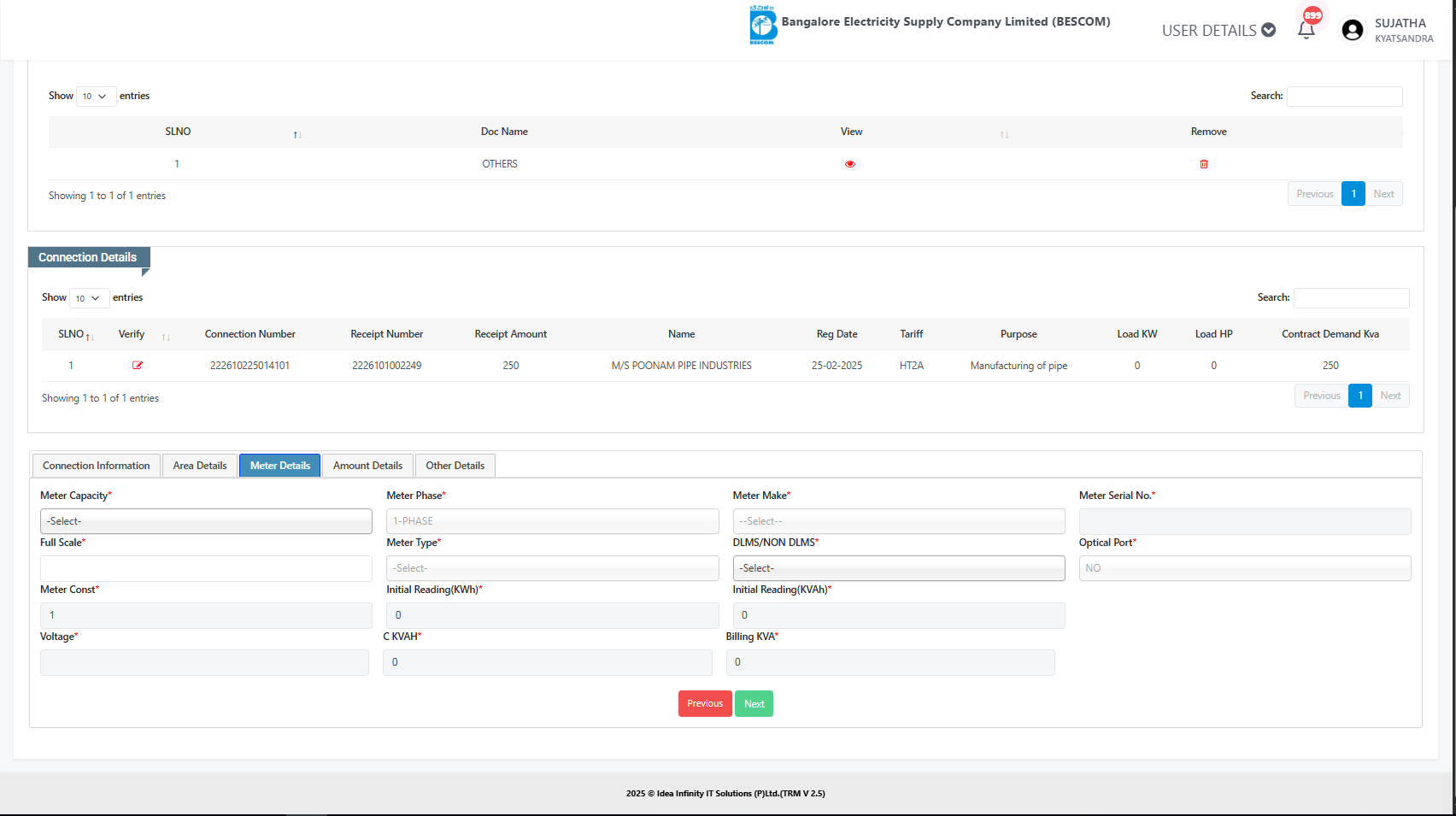The image size is (1456, 816).
Task: Click the BESCOM logo icon
Action: (x=762, y=25)
